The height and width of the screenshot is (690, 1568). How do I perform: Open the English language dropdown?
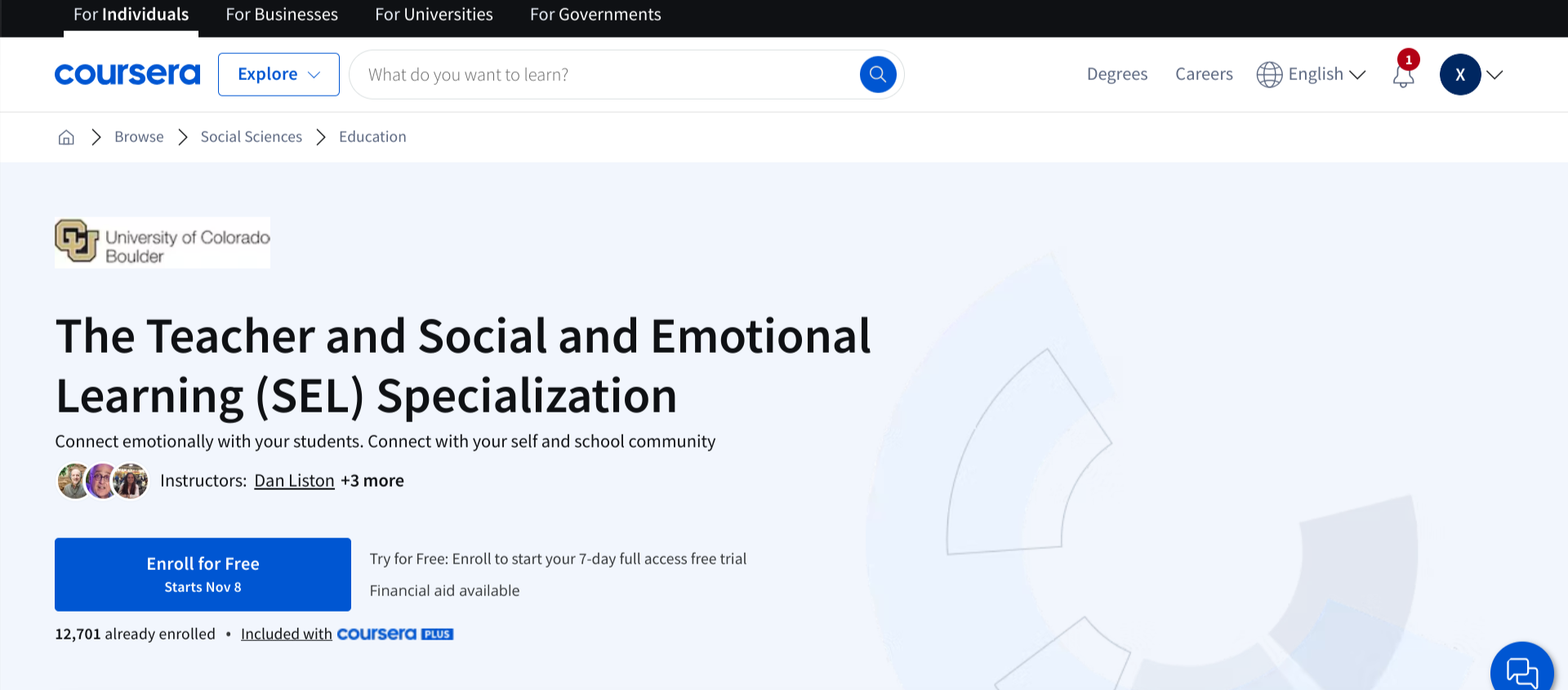[x=1326, y=74]
